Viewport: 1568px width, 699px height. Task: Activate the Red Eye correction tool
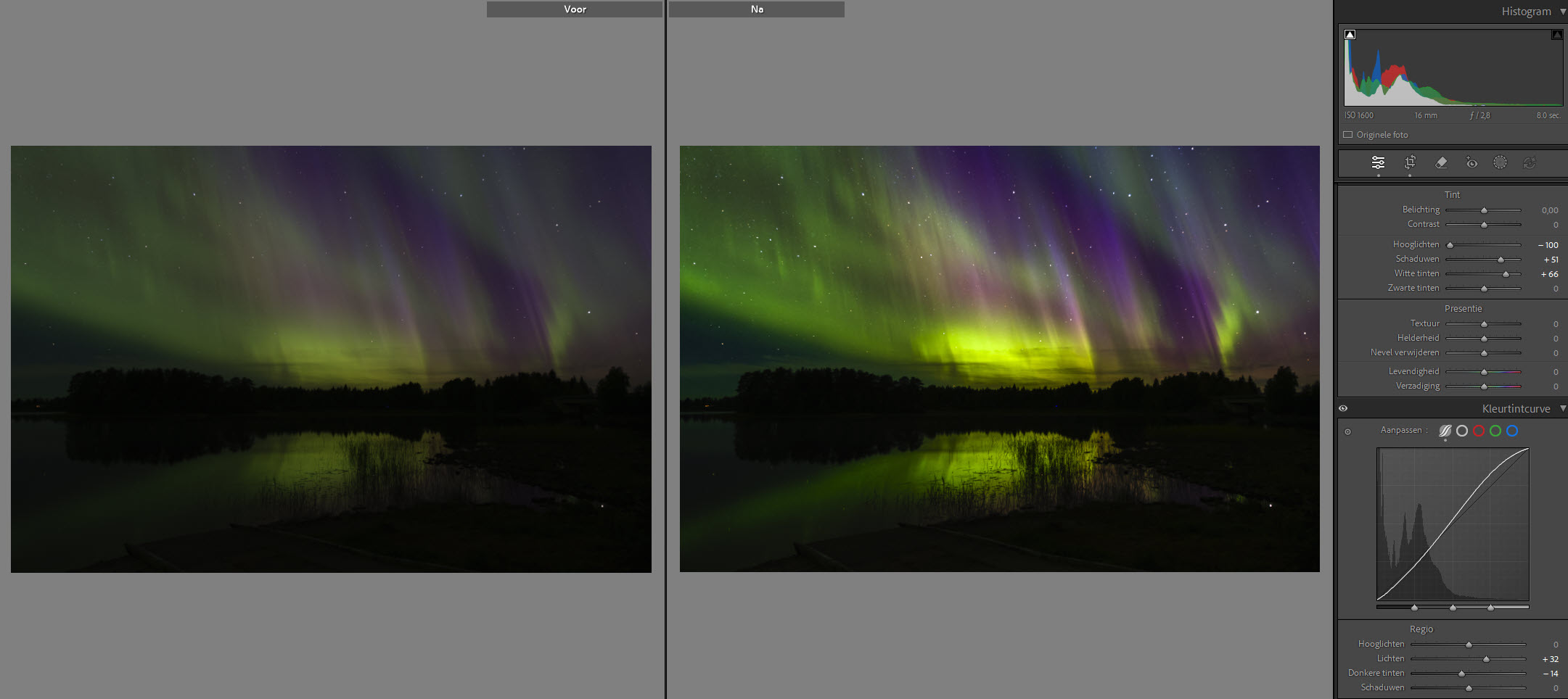1471,162
